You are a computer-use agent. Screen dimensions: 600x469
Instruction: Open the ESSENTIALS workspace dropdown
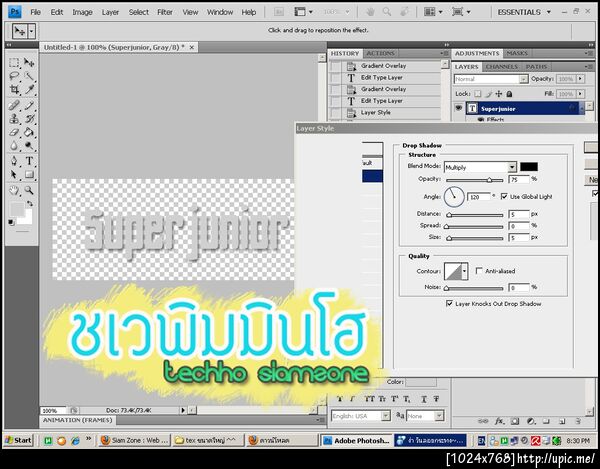click(x=524, y=12)
